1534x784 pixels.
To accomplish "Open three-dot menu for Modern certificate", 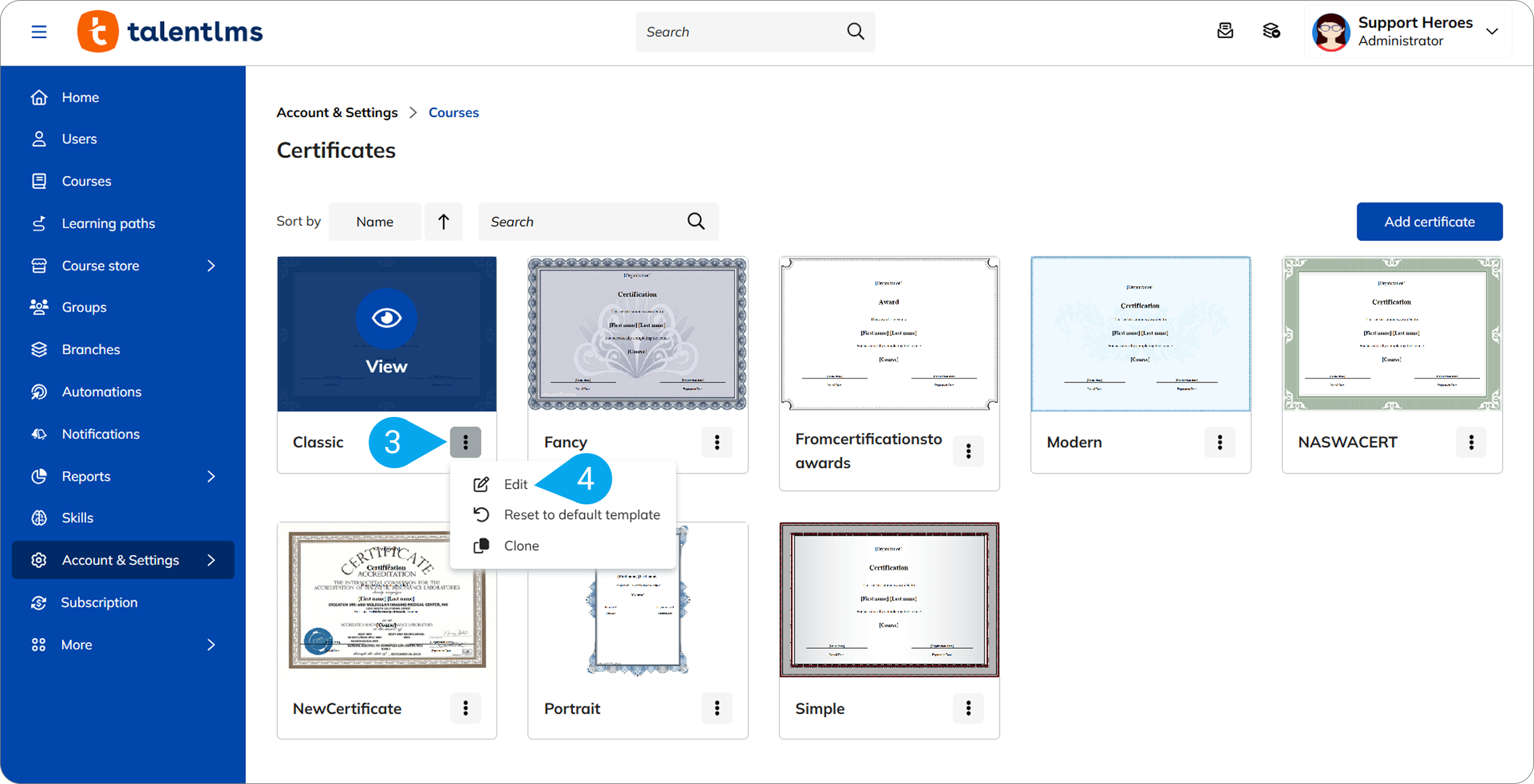I will point(1219,442).
